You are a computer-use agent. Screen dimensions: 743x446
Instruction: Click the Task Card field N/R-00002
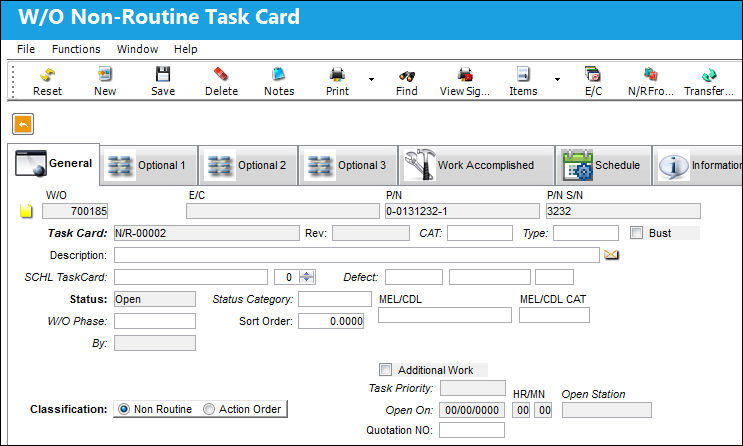[x=207, y=233]
